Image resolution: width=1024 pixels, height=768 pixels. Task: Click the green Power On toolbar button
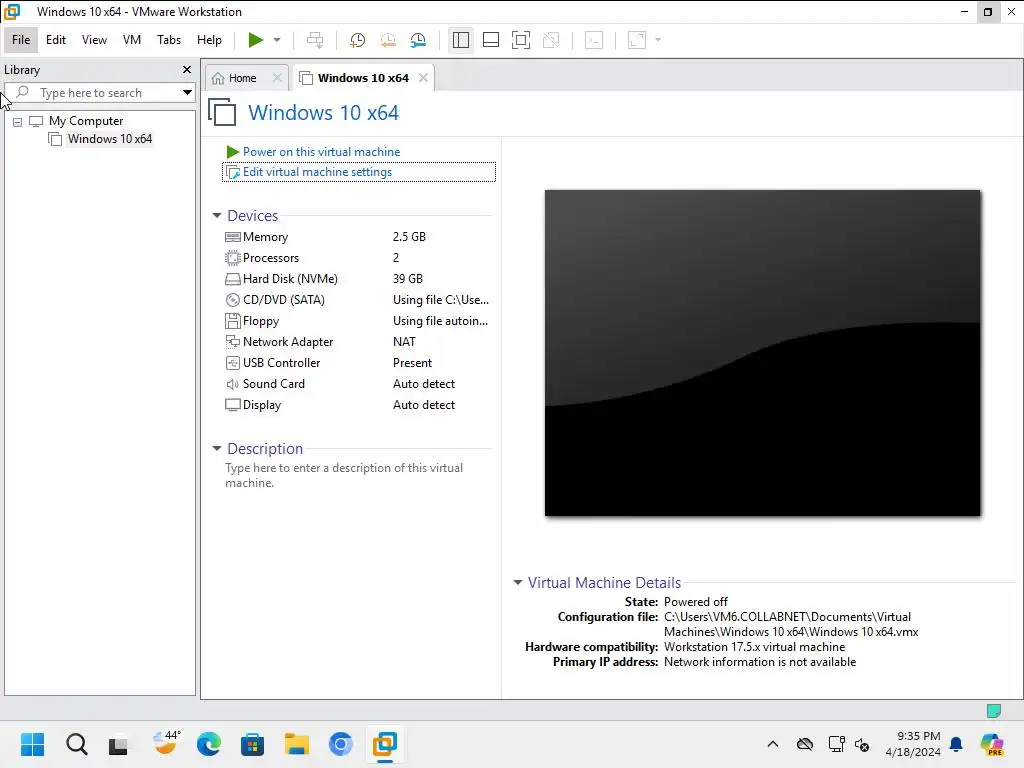pyautogui.click(x=255, y=40)
